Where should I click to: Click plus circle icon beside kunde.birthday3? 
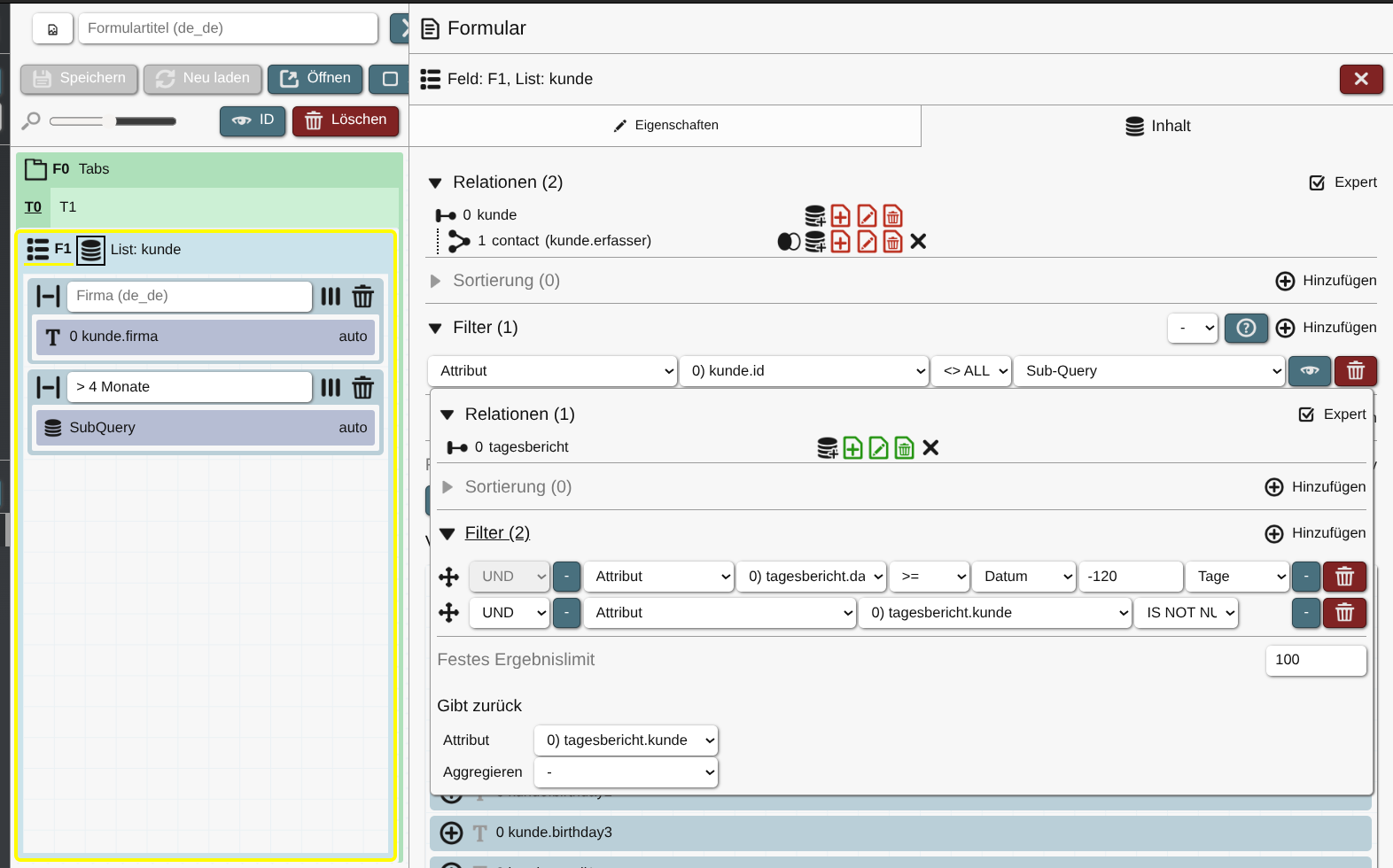point(451,833)
